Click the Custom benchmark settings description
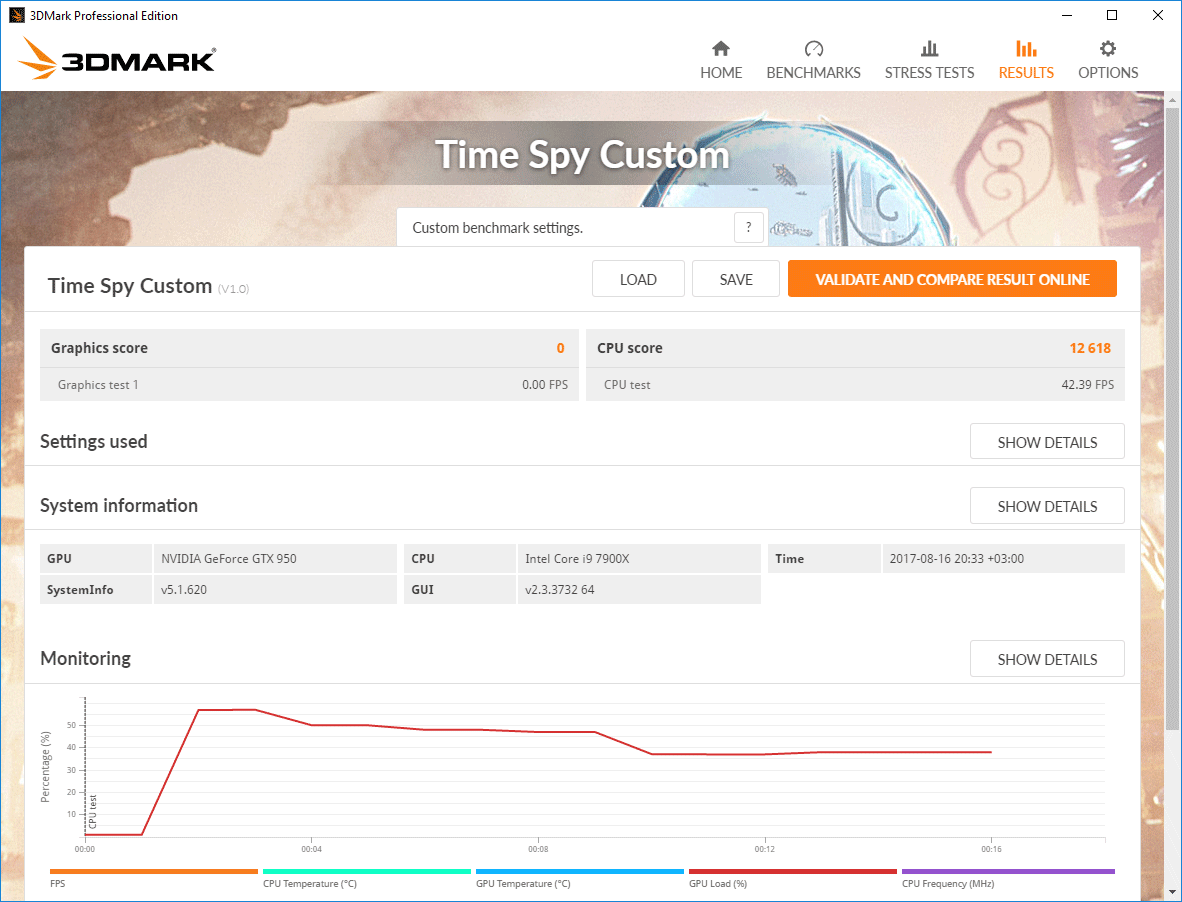The width and height of the screenshot is (1182, 902). (x=498, y=228)
